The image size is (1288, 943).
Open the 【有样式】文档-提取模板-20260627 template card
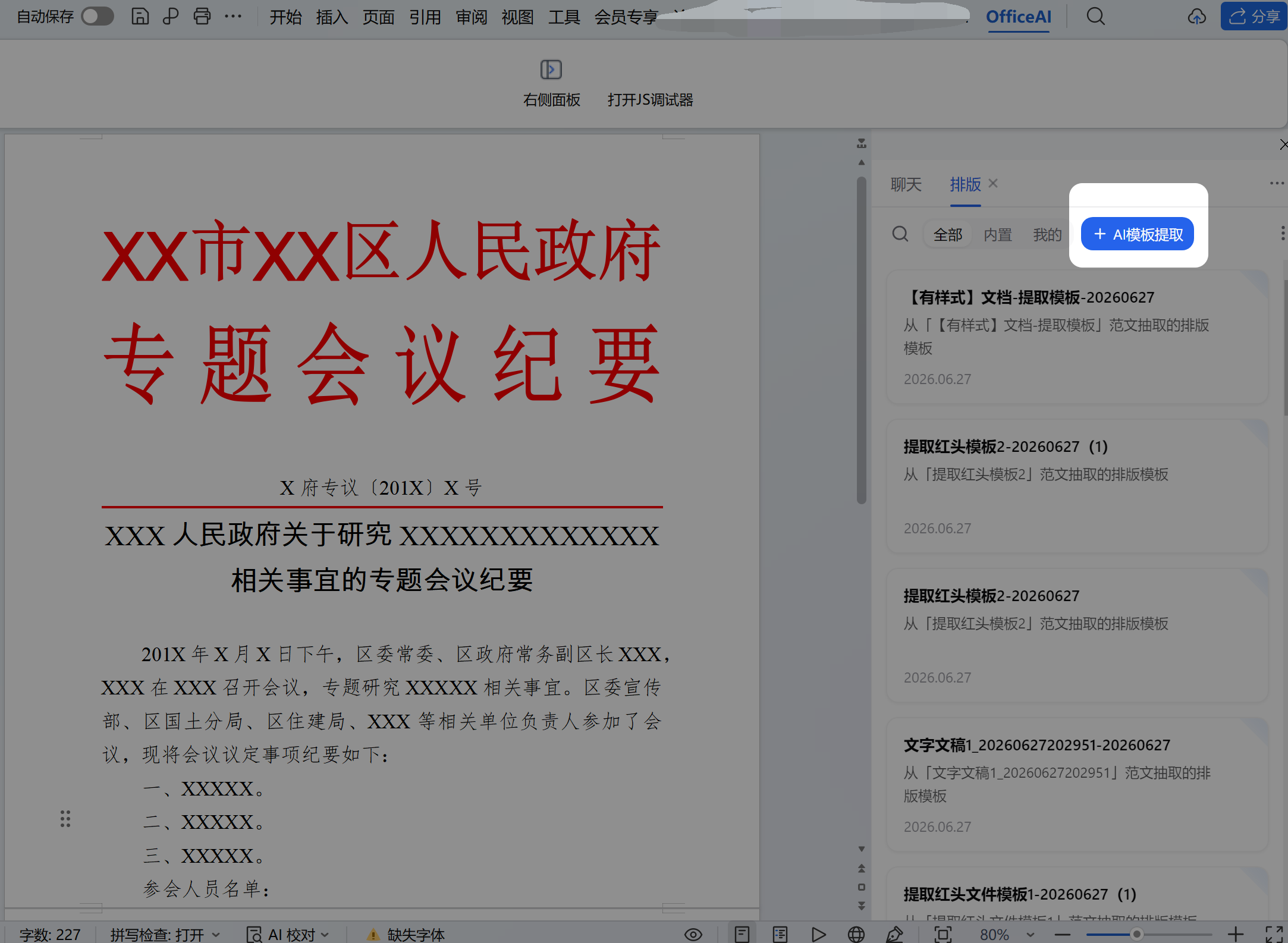click(1077, 338)
